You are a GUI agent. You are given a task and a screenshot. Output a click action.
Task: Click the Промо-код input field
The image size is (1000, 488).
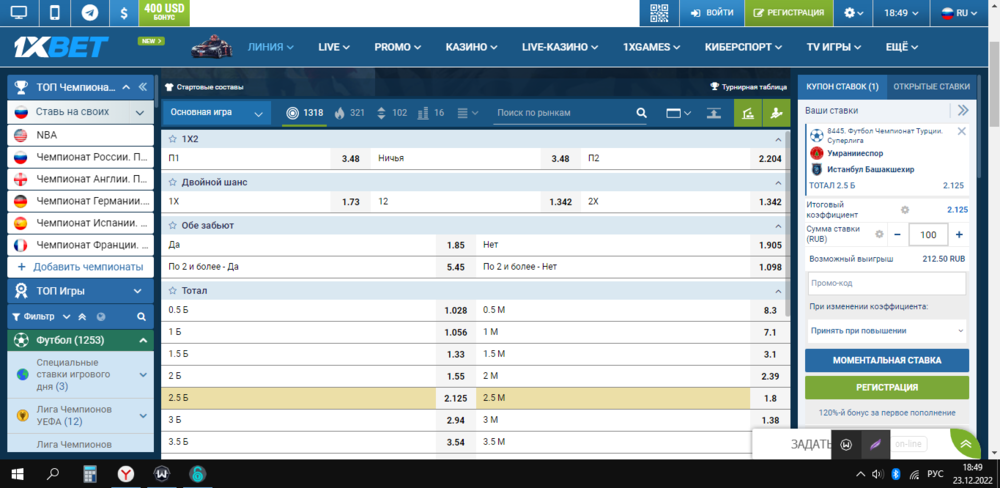tap(886, 283)
